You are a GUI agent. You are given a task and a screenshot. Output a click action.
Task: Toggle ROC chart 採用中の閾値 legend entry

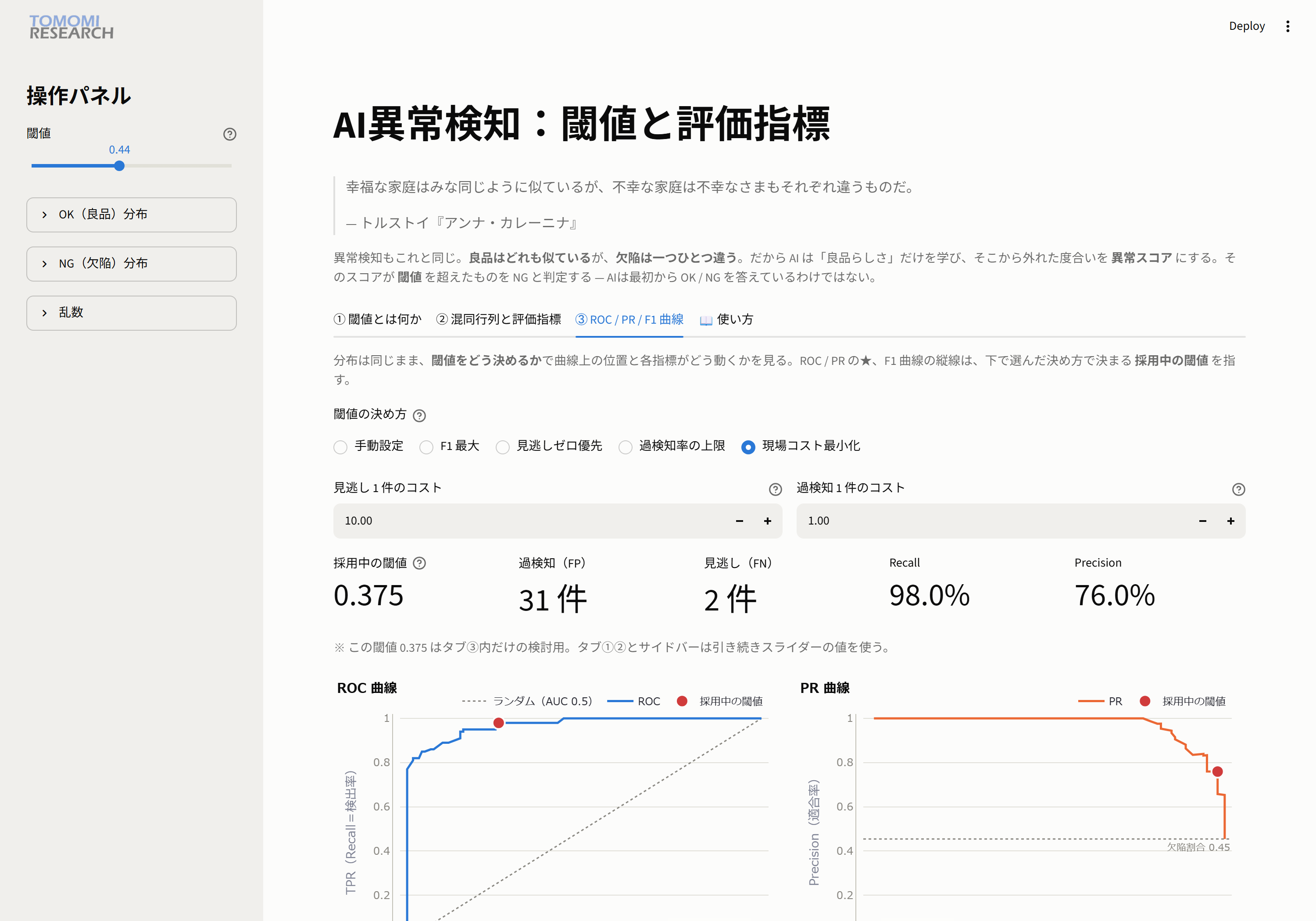coord(720,702)
